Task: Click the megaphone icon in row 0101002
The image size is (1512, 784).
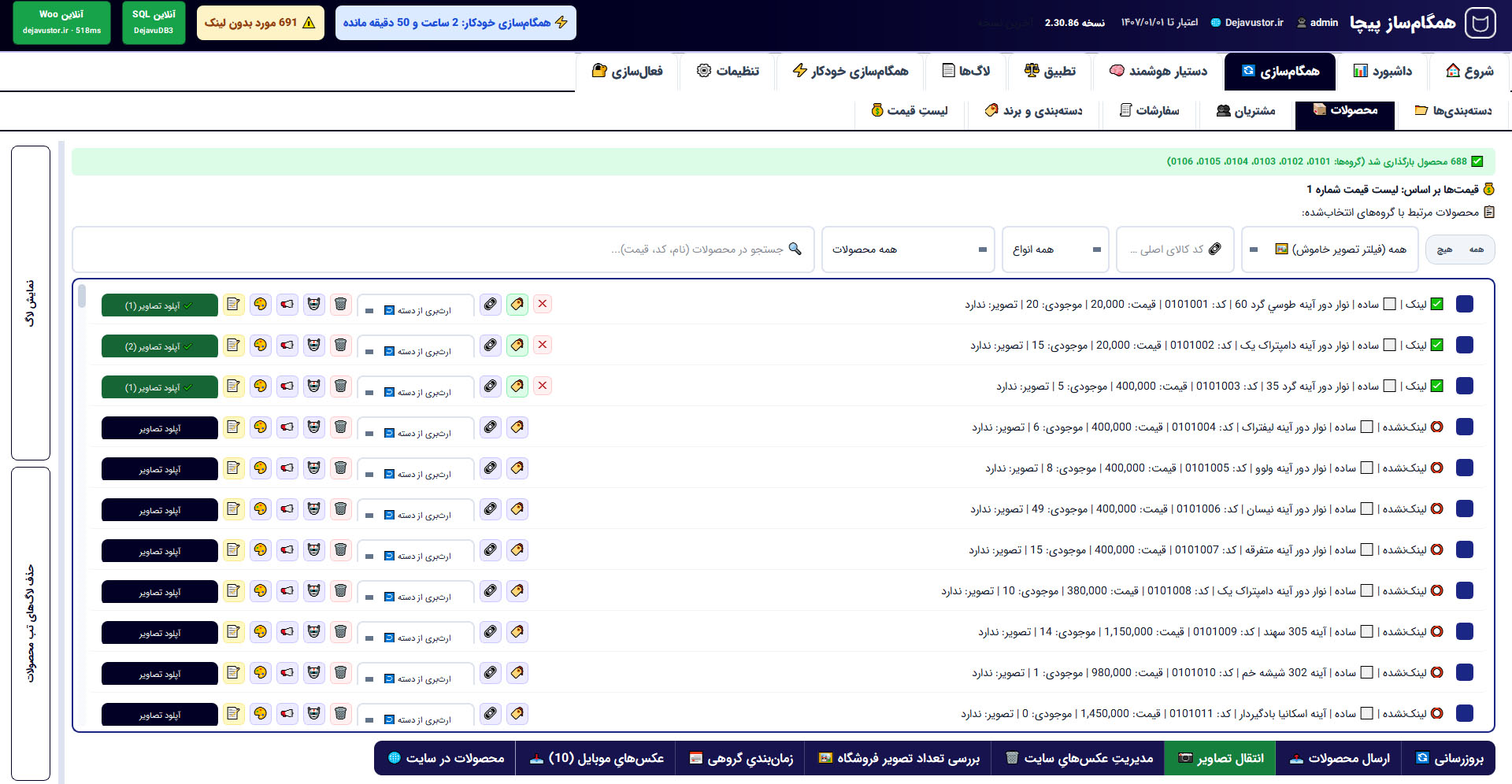Action: 287,345
